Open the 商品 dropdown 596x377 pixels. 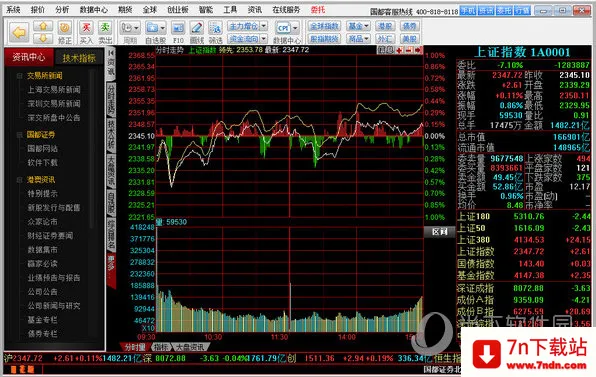[358, 38]
